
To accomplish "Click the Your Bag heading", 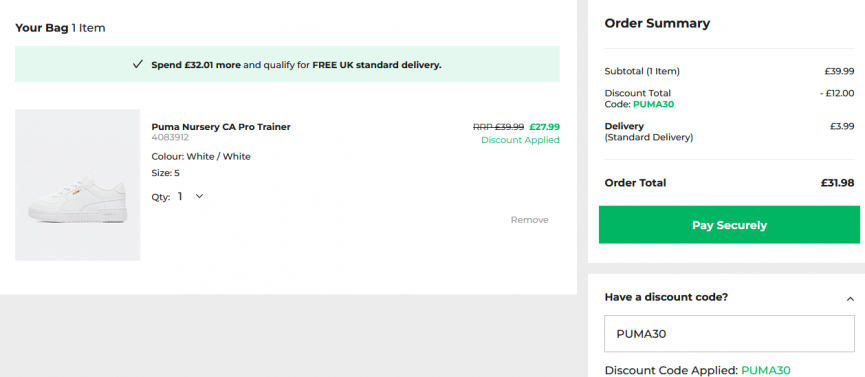I will click(x=60, y=28).
